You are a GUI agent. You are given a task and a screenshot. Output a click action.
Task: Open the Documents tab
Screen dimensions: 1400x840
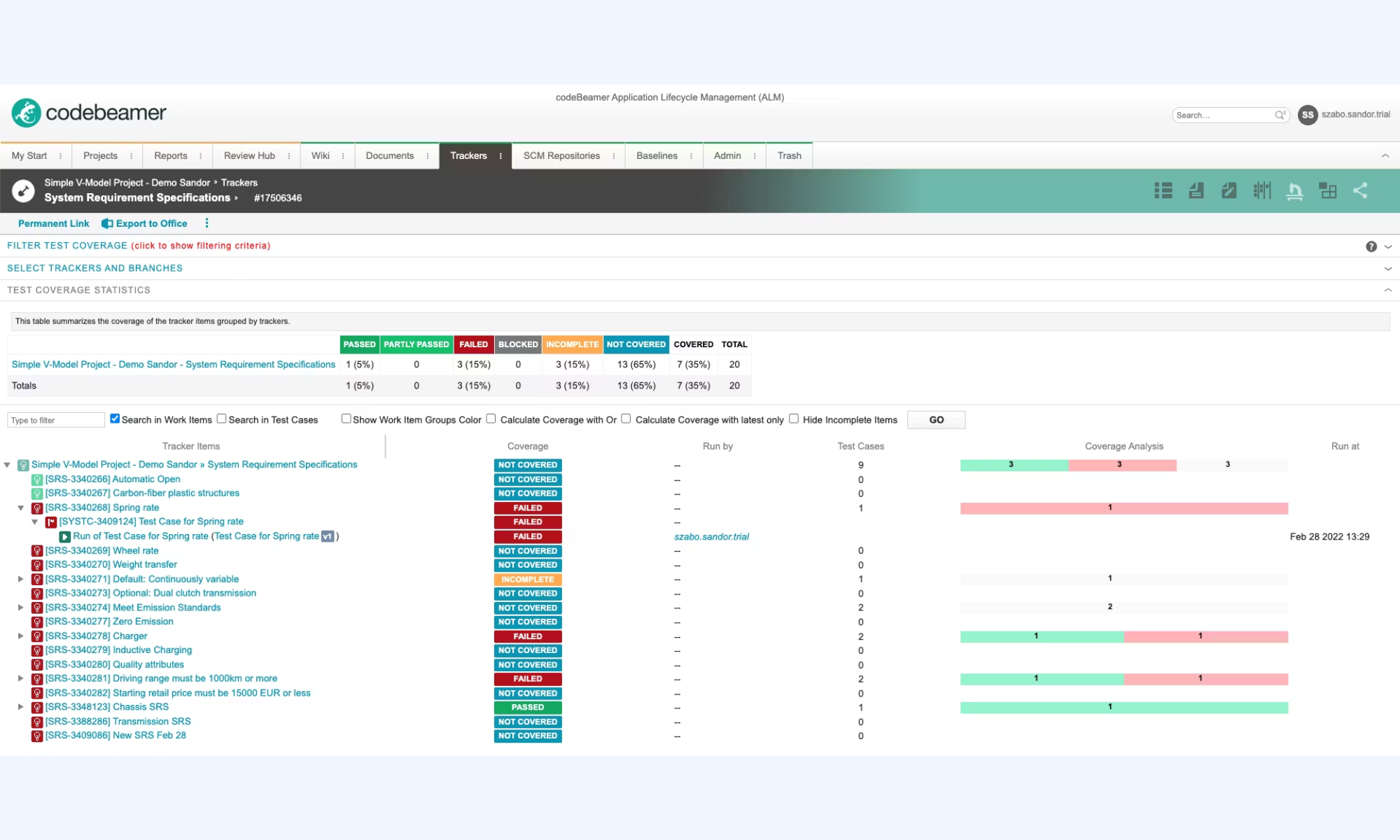[390, 156]
